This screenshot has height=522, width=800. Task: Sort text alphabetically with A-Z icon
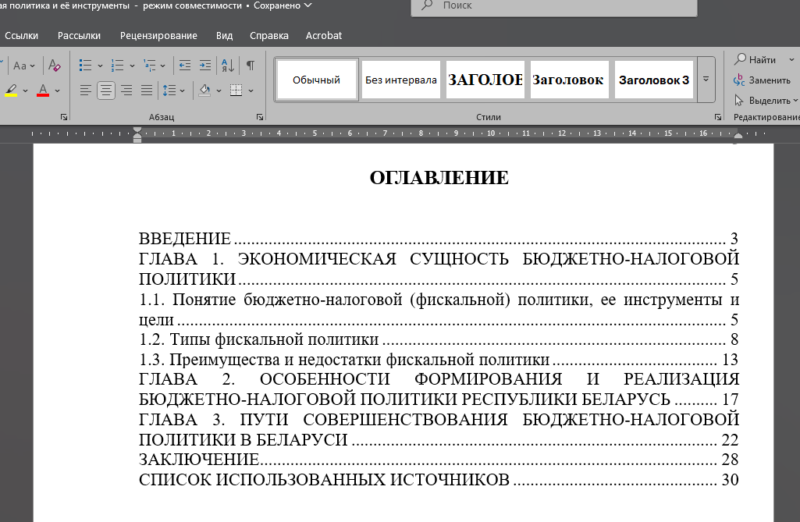point(228,65)
